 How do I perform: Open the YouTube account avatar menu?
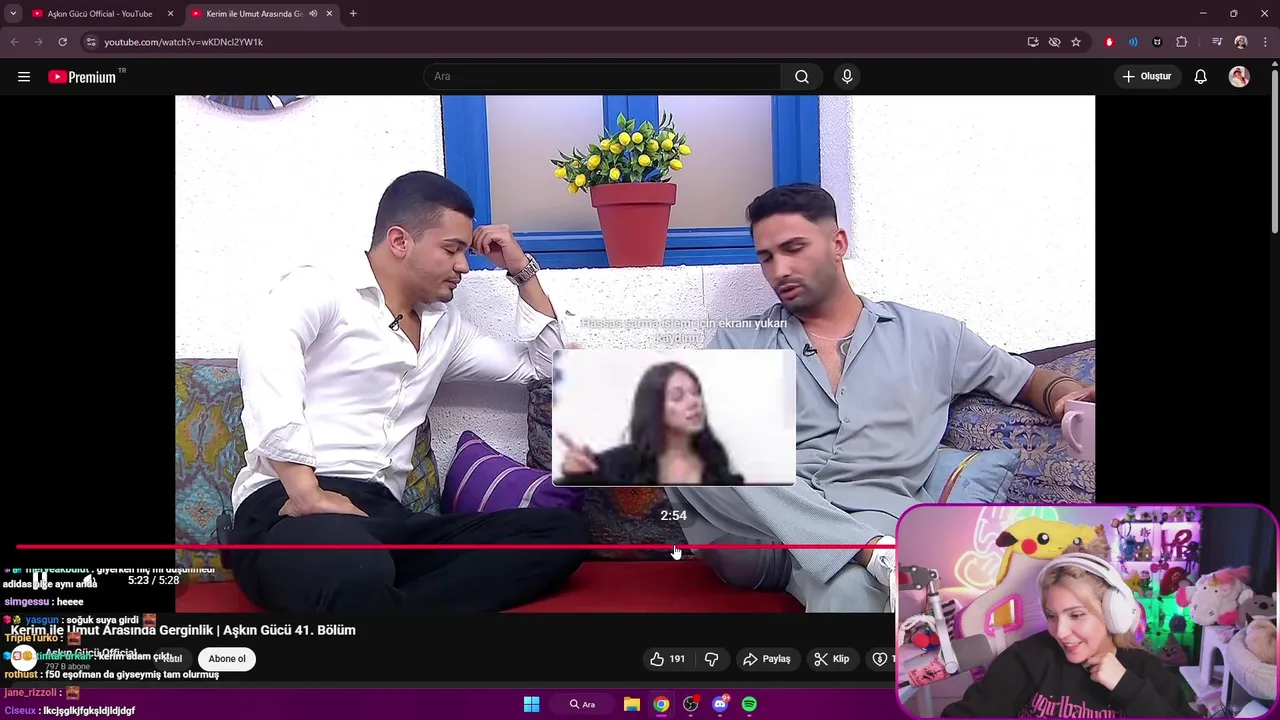point(1239,77)
